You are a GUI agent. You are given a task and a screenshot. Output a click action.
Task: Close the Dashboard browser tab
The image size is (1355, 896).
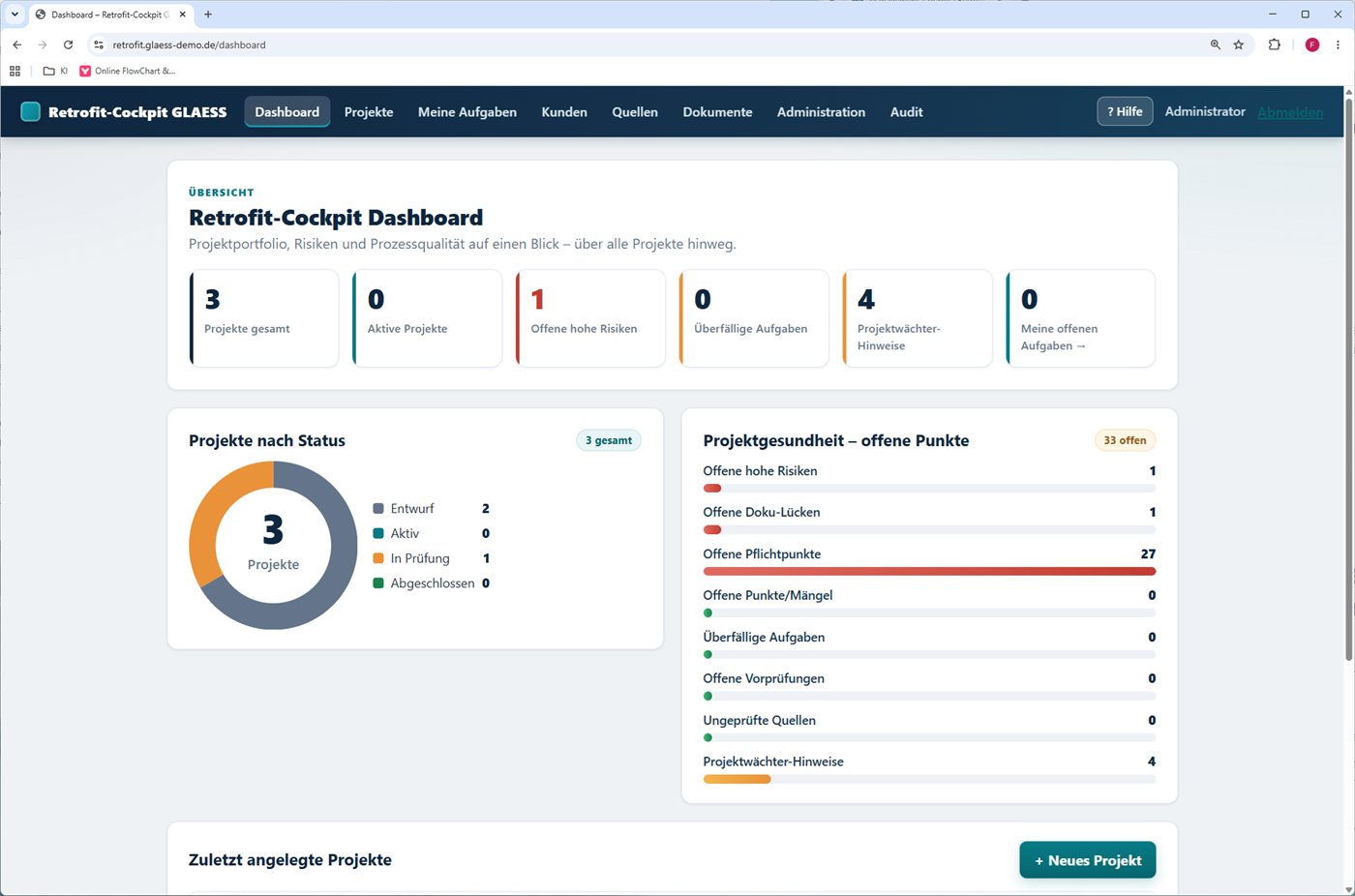pyautogui.click(x=182, y=15)
